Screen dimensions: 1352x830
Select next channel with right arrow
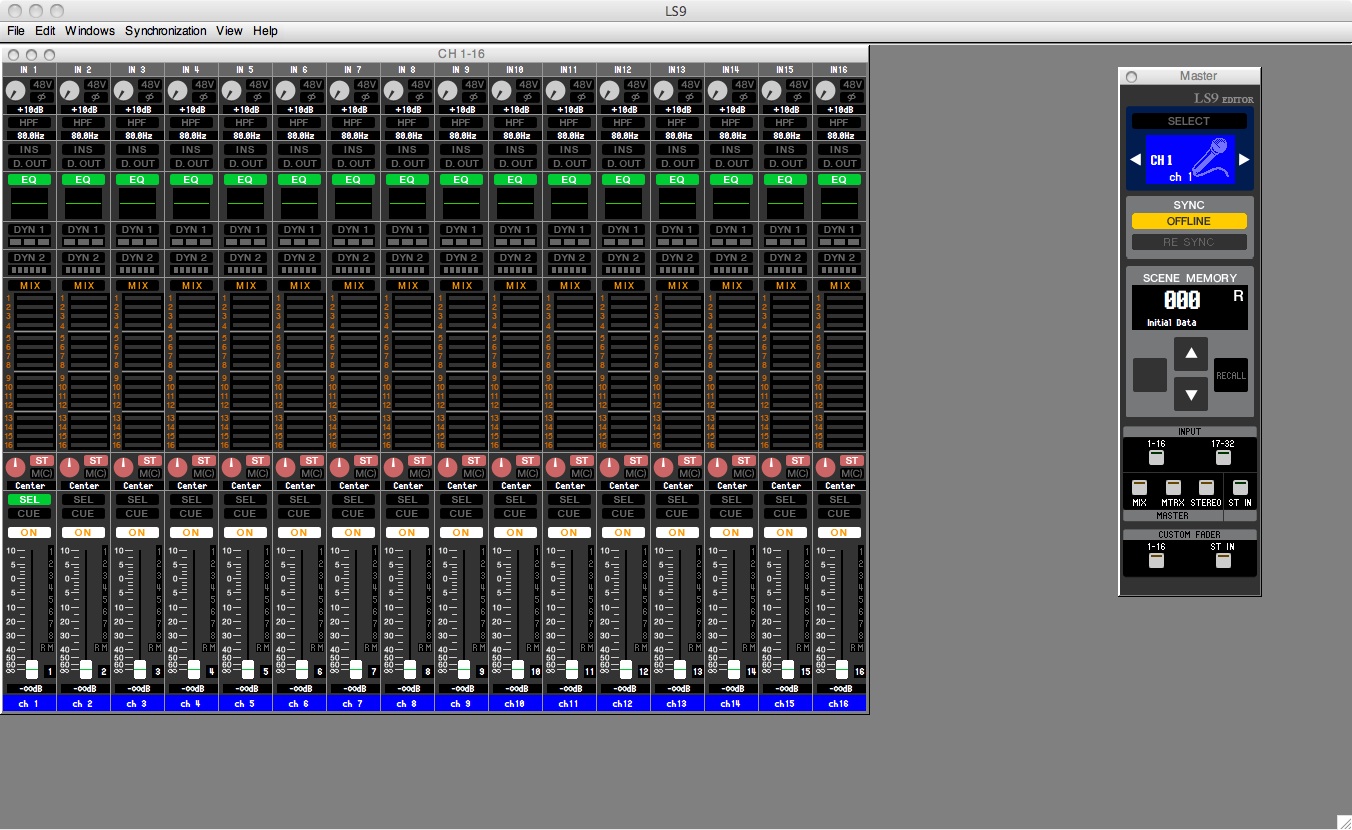pyautogui.click(x=1243, y=160)
